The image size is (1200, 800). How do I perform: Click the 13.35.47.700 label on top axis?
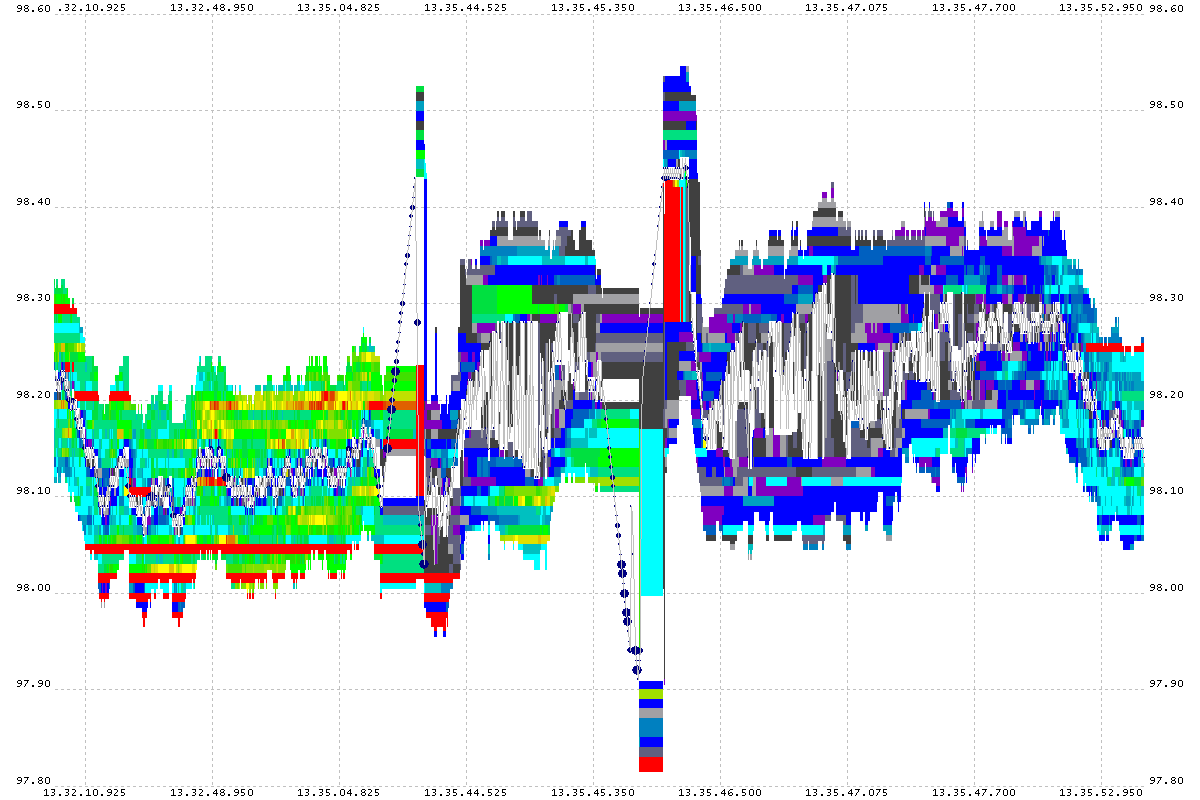(x=974, y=7)
